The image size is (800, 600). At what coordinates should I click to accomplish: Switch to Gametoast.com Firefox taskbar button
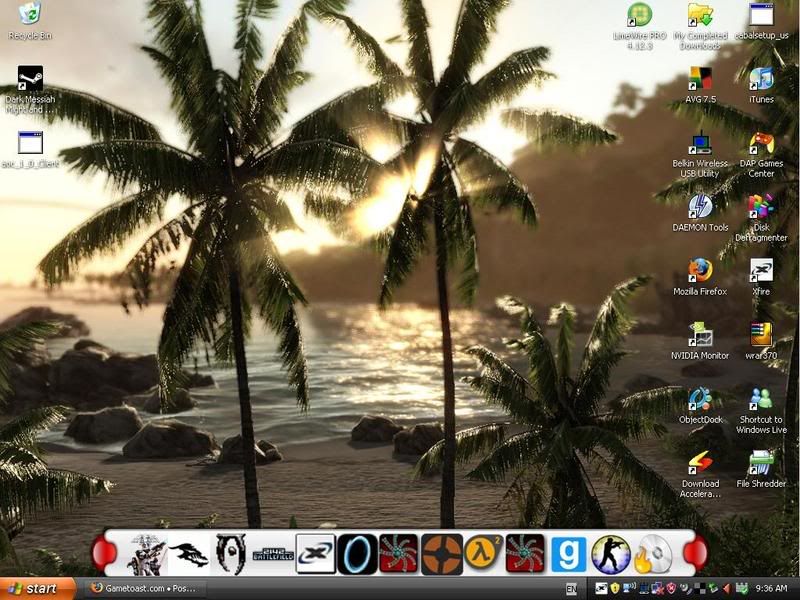(x=144, y=588)
